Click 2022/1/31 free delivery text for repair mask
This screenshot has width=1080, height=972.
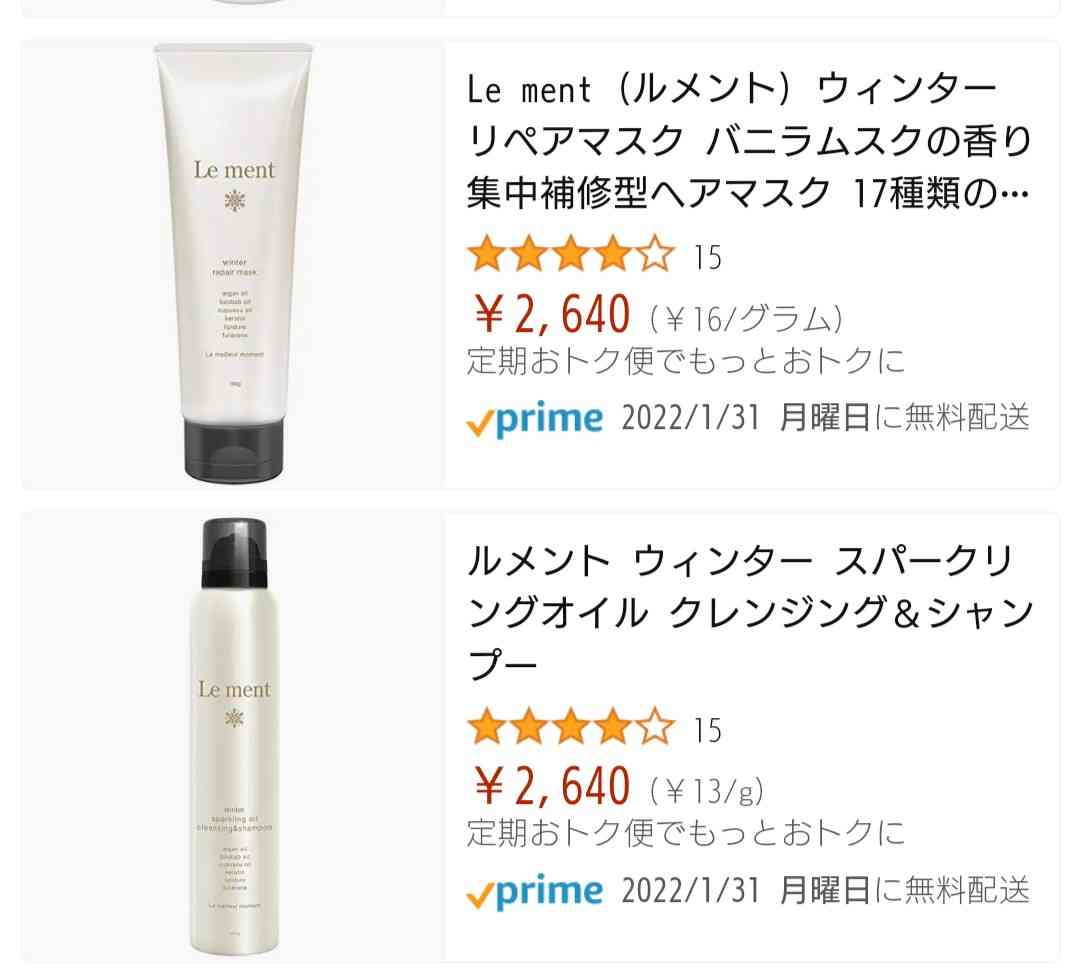pos(825,417)
